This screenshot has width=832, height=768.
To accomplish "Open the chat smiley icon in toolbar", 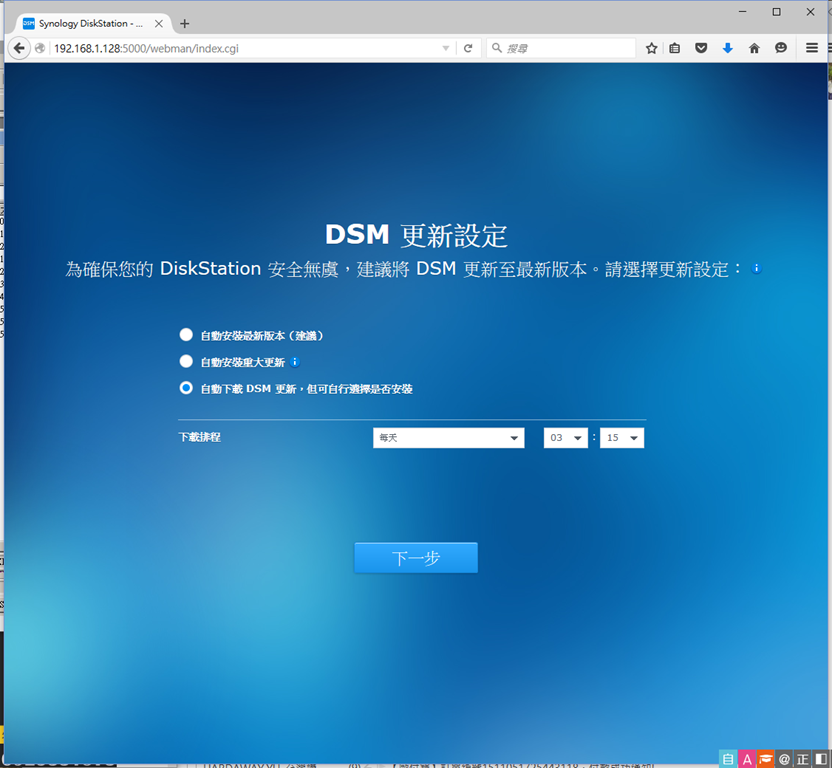I will [x=781, y=48].
